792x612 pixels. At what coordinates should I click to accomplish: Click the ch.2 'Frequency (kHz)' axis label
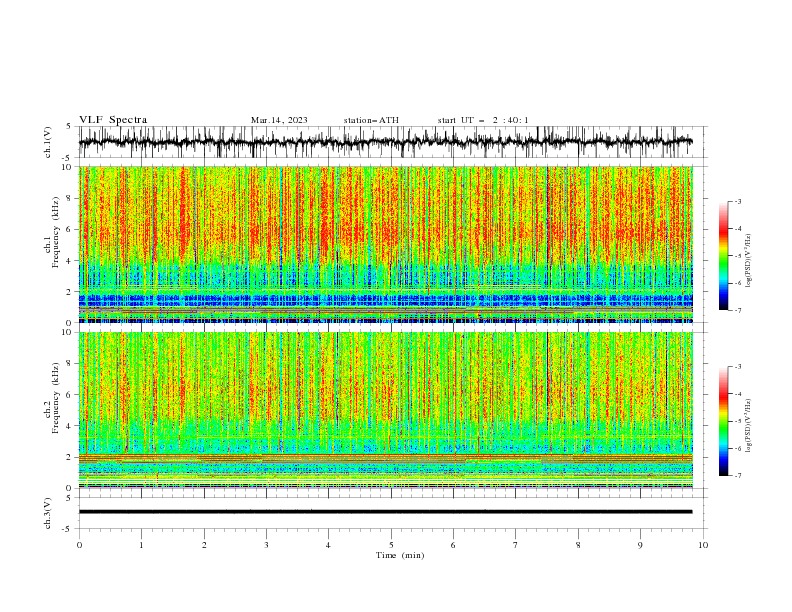[x=56, y=398]
